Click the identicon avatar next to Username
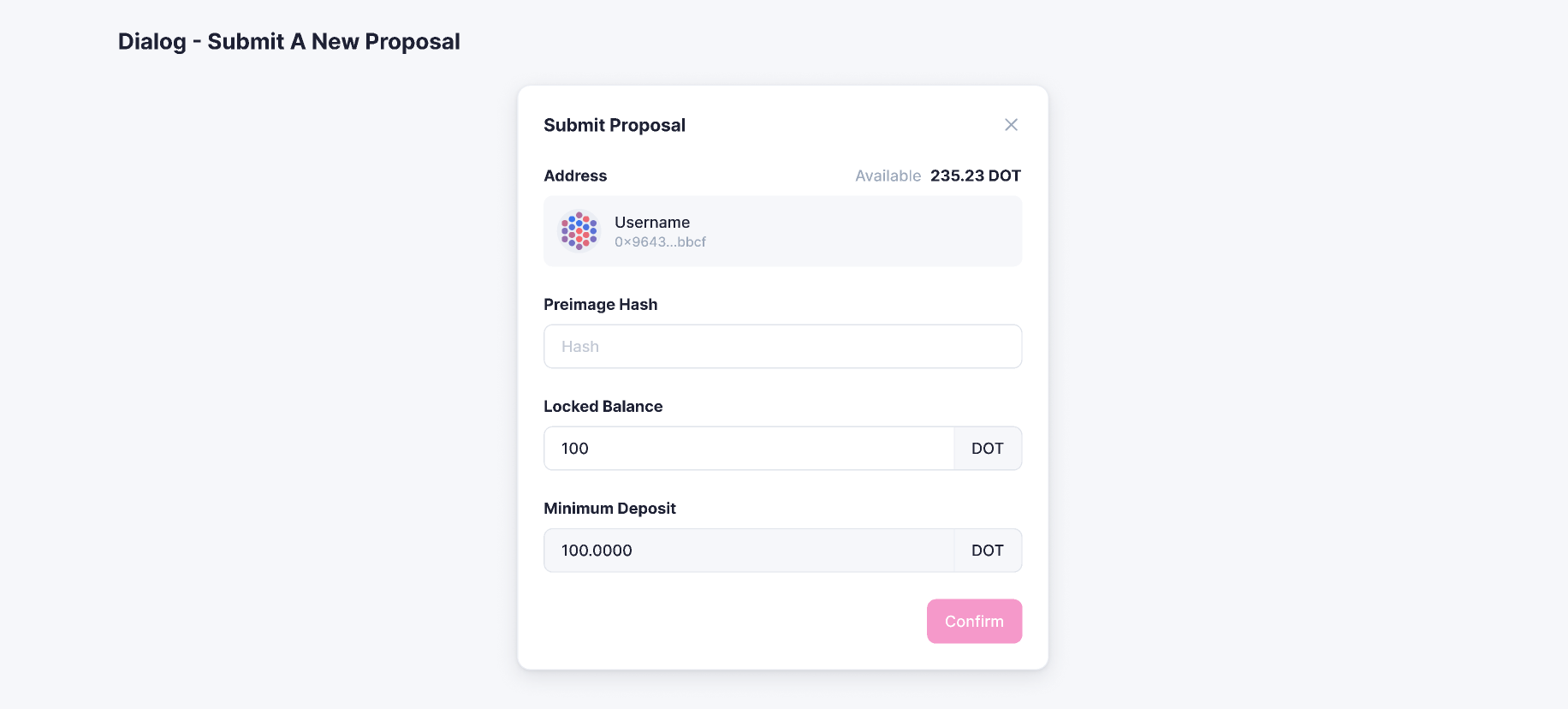 coord(579,230)
